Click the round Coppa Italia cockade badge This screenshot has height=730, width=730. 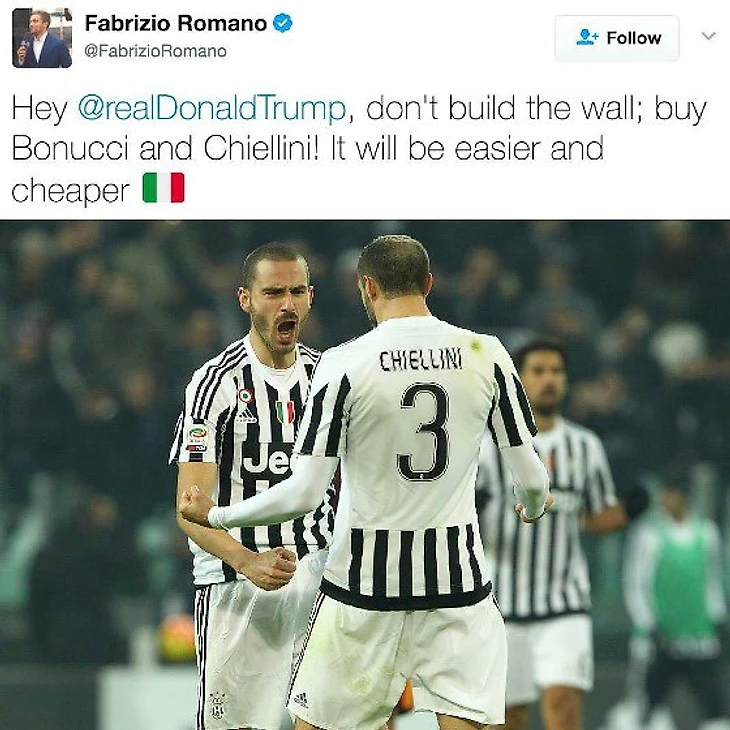coord(245,396)
